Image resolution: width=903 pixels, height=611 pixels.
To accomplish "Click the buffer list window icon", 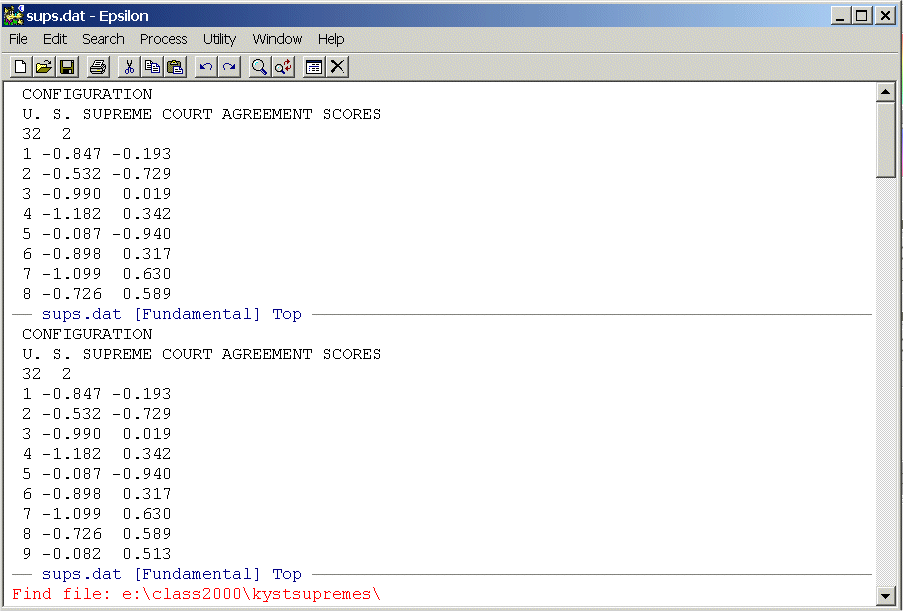I will pyautogui.click(x=314, y=67).
